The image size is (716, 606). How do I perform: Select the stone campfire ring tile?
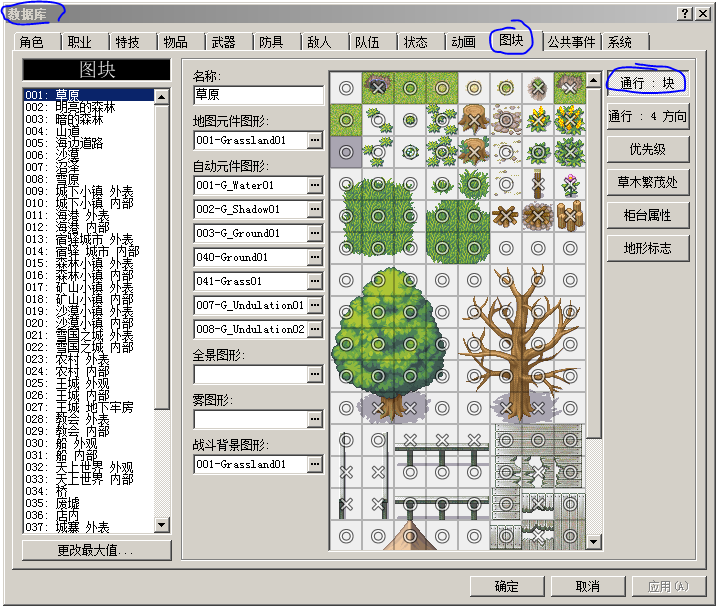point(538,216)
